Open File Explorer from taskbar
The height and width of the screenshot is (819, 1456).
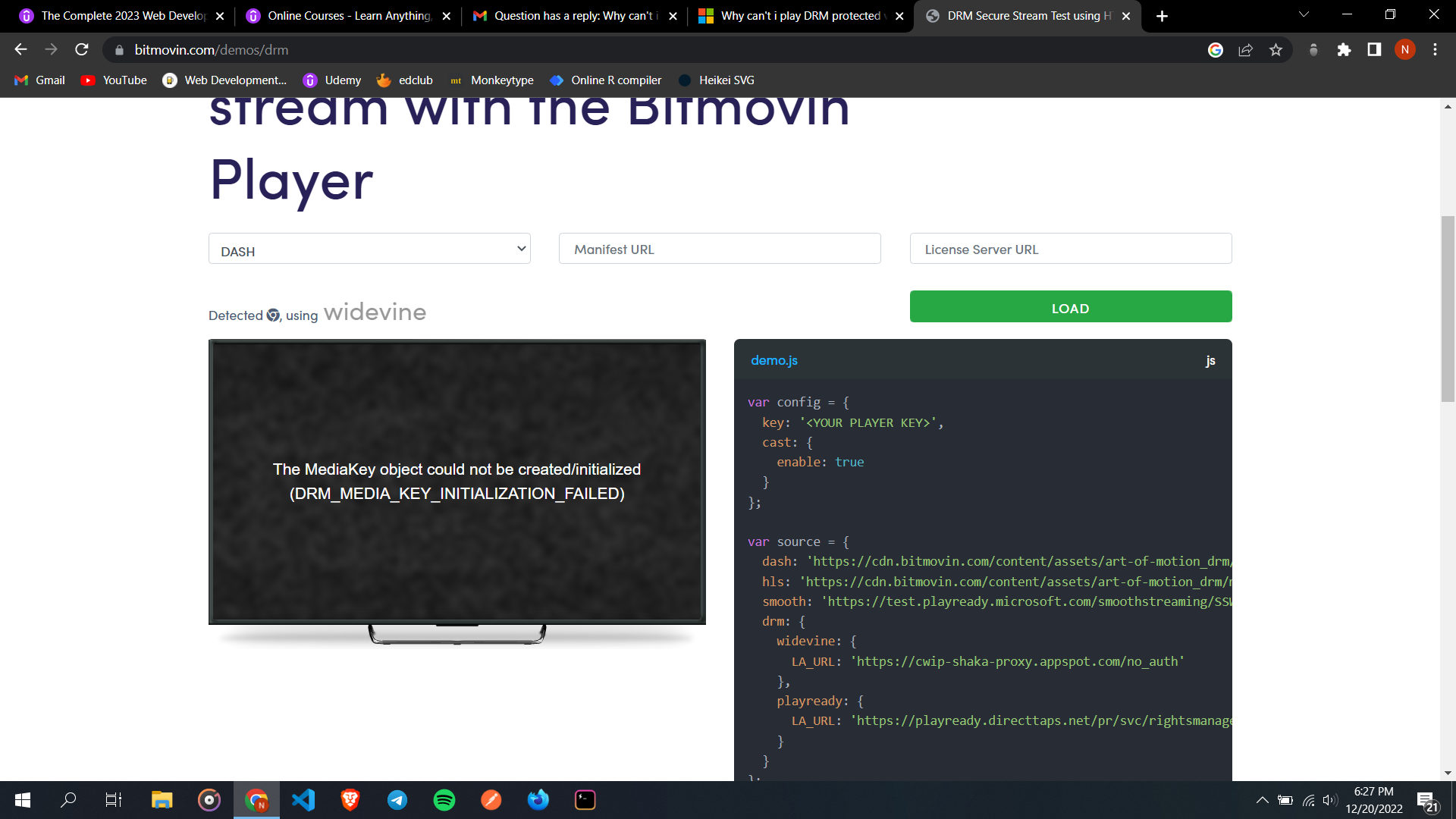click(x=162, y=800)
